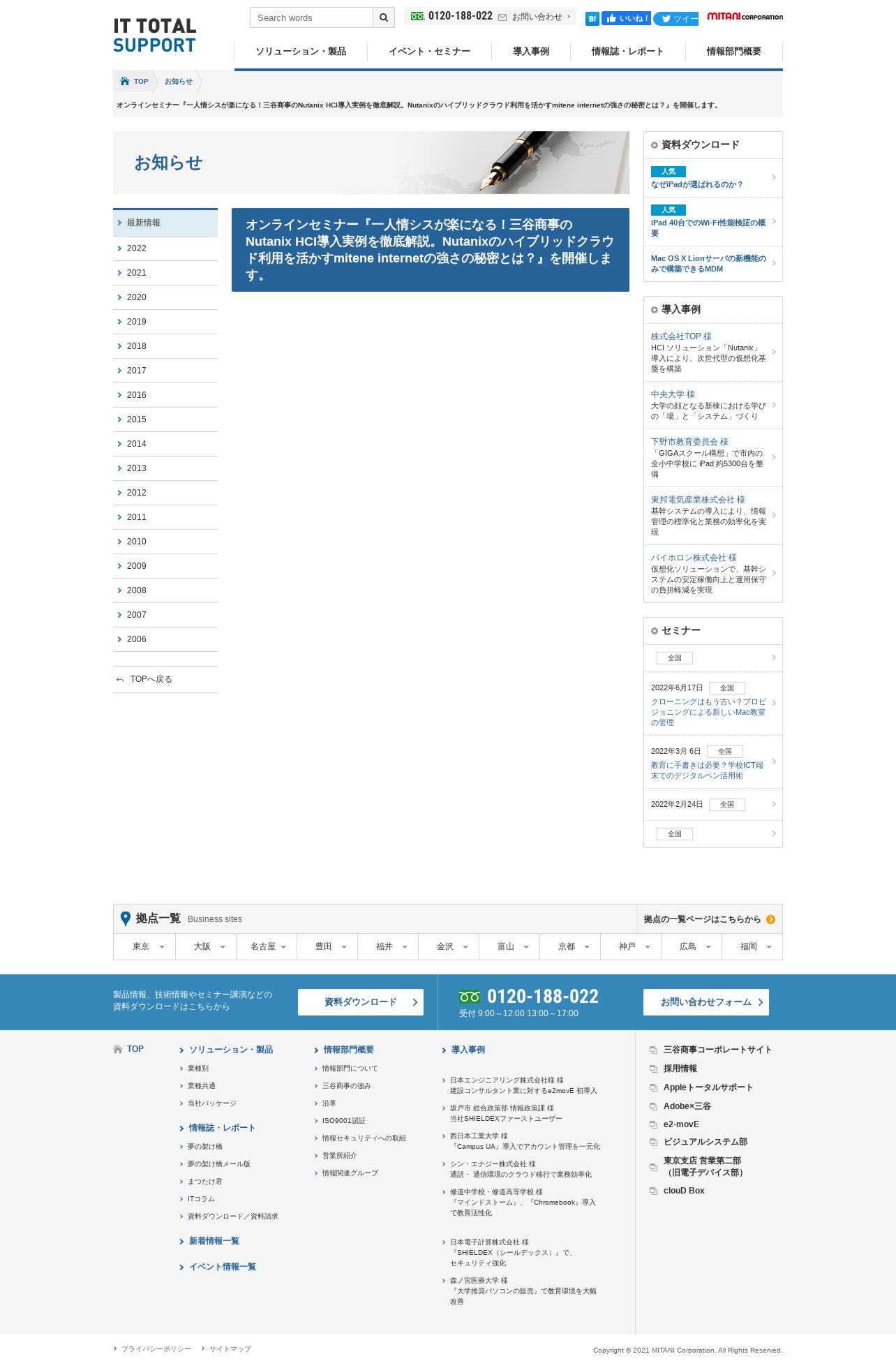Click the search magnifier button
896x1361 pixels.
(x=383, y=17)
